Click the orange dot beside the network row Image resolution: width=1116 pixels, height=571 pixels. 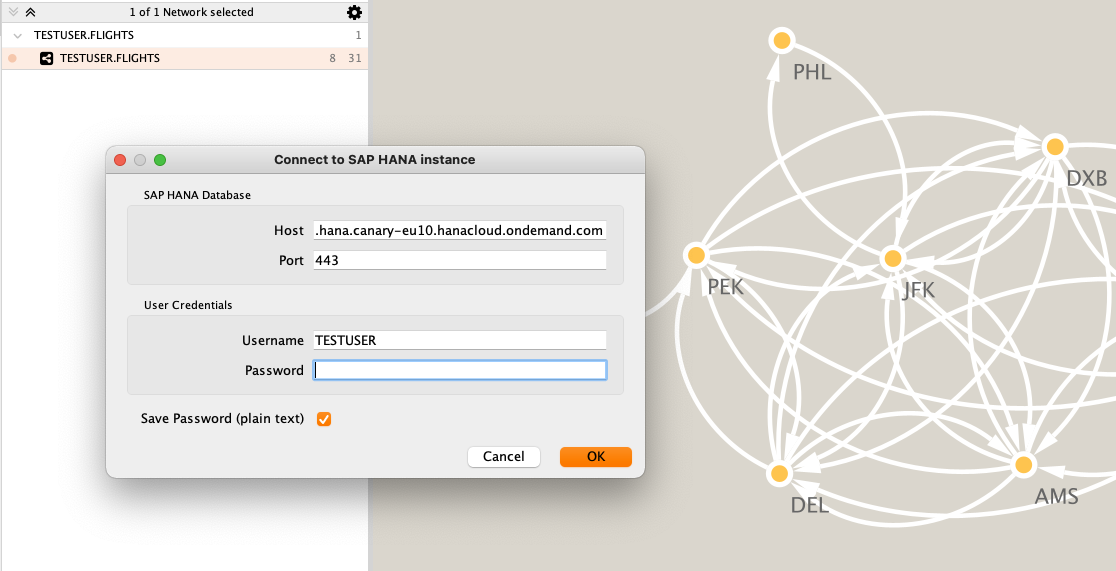(x=12, y=59)
